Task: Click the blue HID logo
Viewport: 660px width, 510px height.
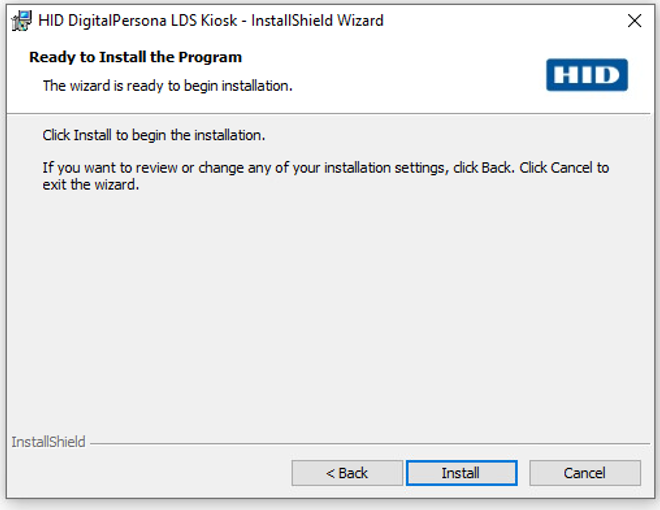Action: coord(587,76)
